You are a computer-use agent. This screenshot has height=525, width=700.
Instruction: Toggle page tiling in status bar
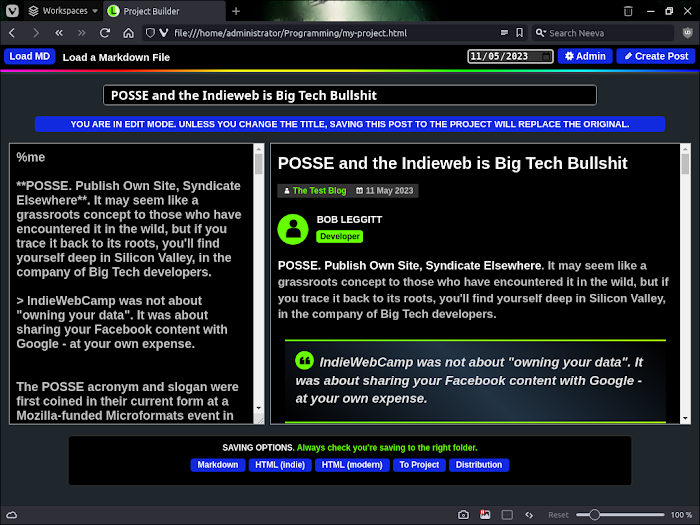(507, 515)
